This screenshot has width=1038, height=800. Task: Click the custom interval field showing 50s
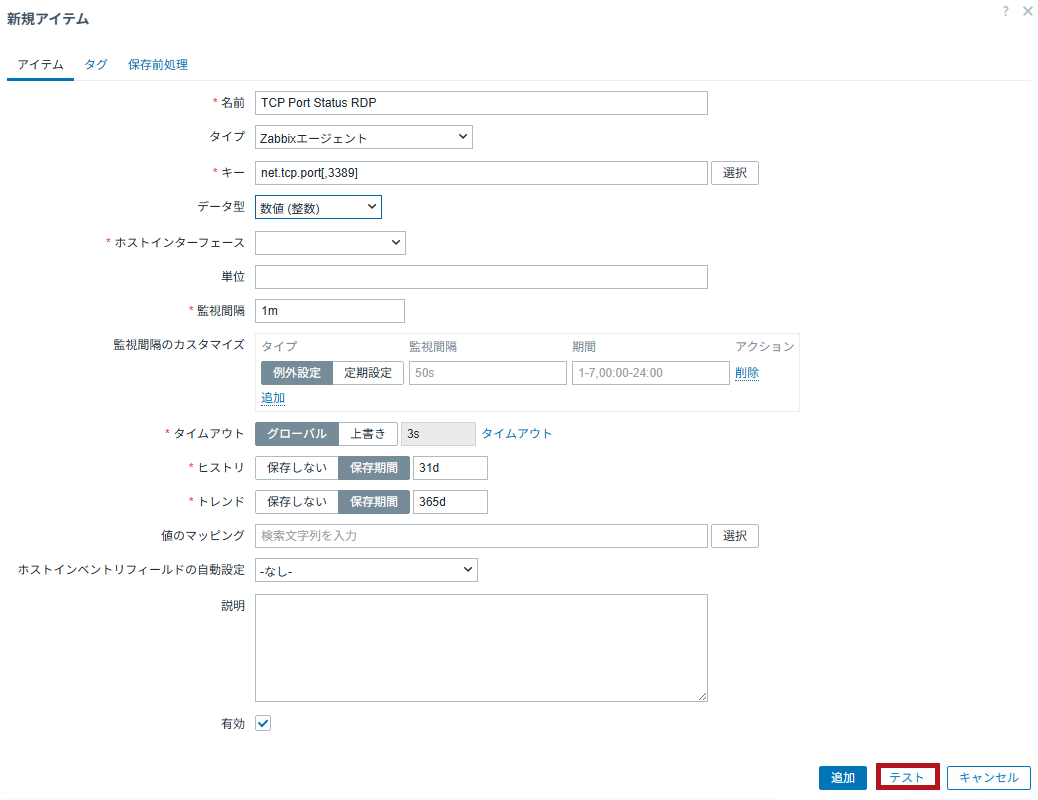[488, 373]
